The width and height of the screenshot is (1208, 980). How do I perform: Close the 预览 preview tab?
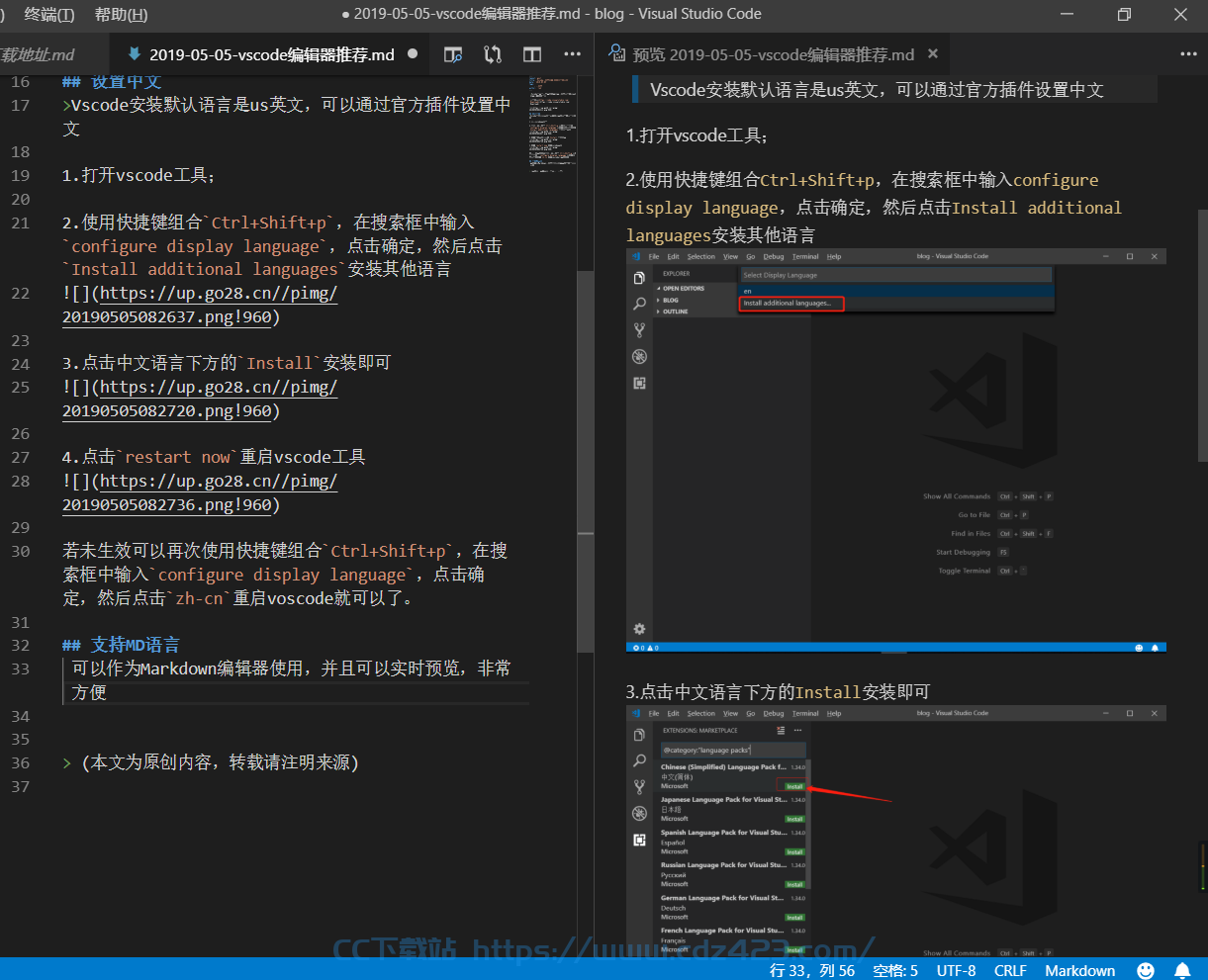click(933, 54)
